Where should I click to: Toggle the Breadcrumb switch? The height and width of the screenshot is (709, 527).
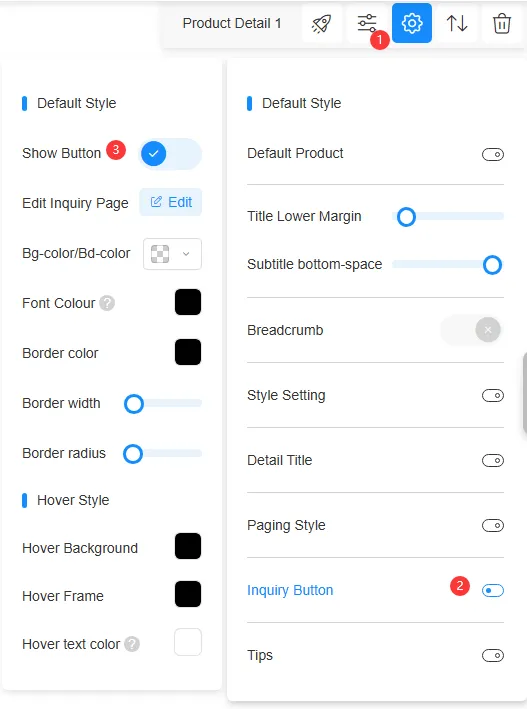pyautogui.click(x=471, y=330)
